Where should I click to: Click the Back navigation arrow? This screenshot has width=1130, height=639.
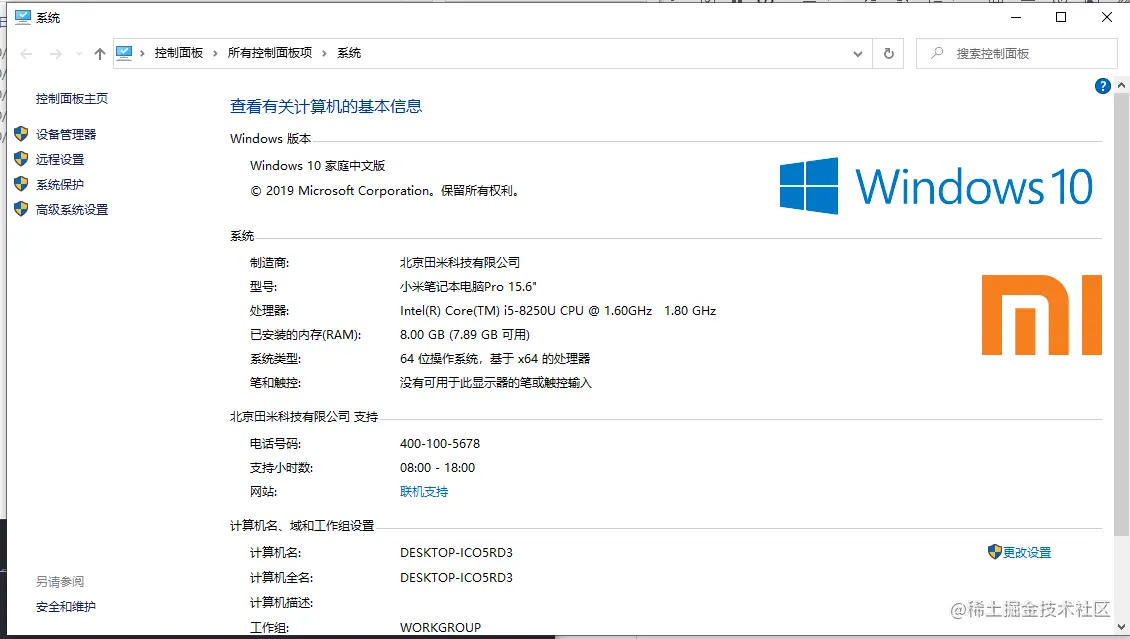pyautogui.click(x=26, y=53)
